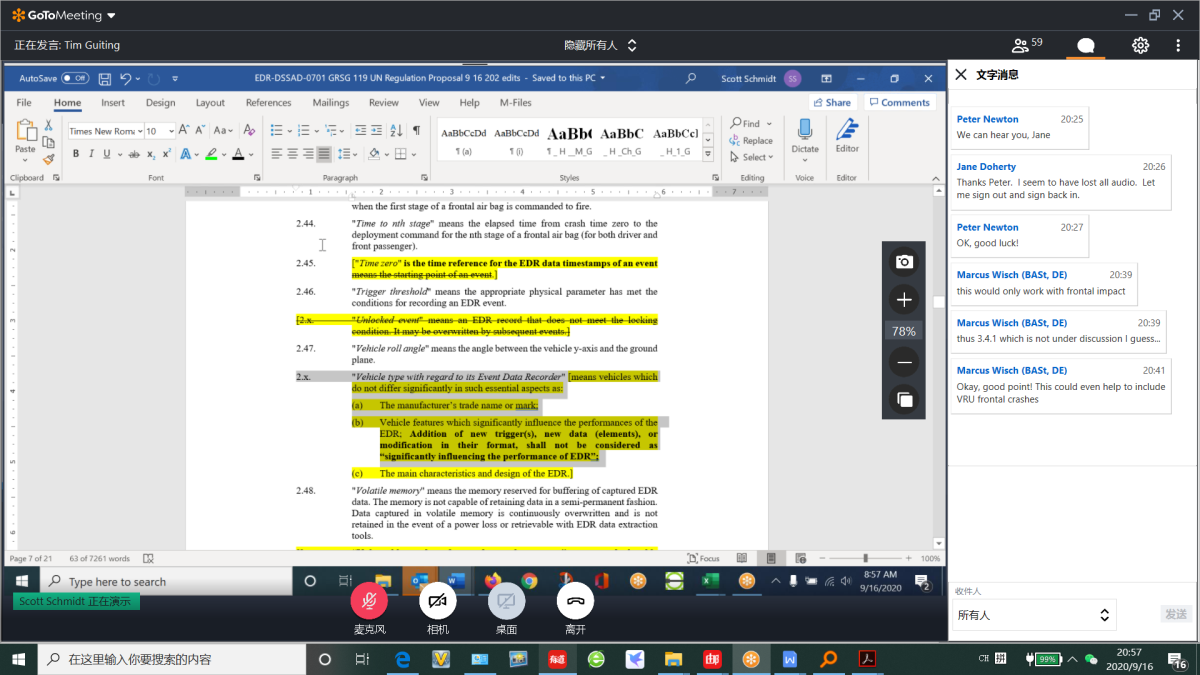Unmute the microphone
The height and width of the screenshot is (675, 1200).
(x=369, y=601)
